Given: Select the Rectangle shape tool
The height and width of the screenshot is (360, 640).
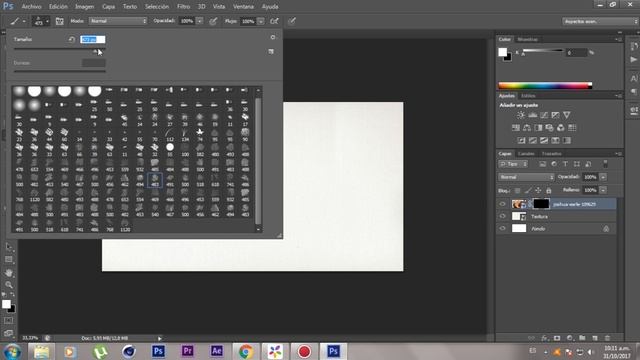Looking at the screenshot, I should tap(9, 260).
